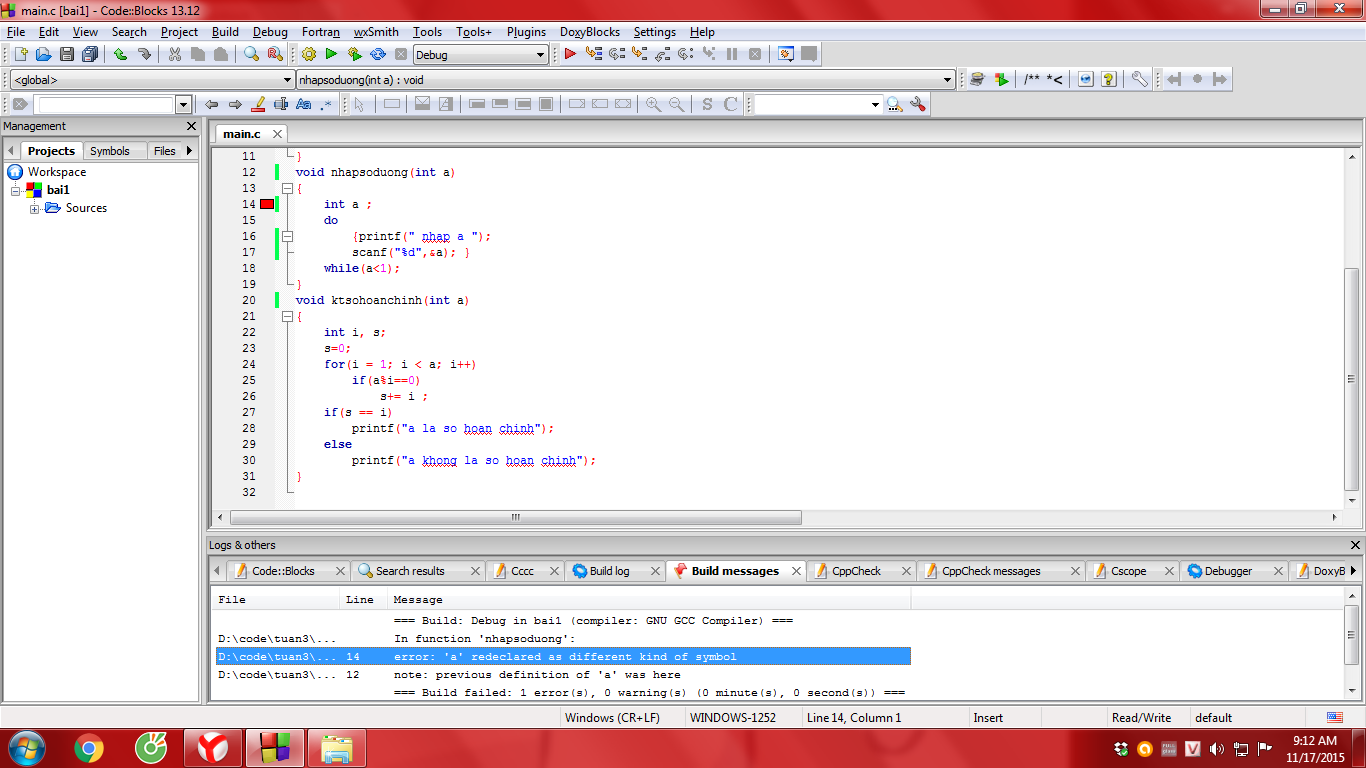The height and width of the screenshot is (768, 1366).
Task: Open the Build menu
Action: tap(225, 32)
